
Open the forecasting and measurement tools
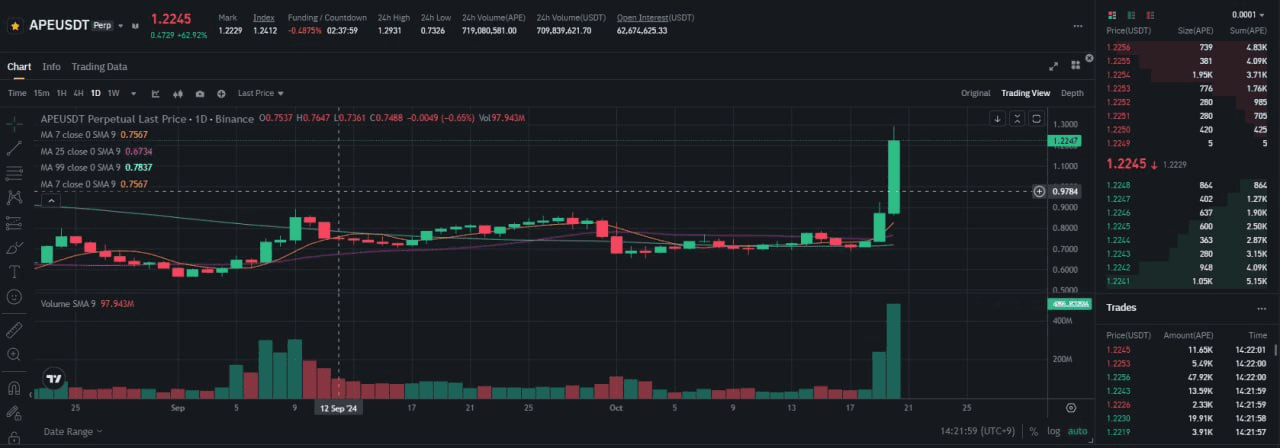(x=14, y=222)
